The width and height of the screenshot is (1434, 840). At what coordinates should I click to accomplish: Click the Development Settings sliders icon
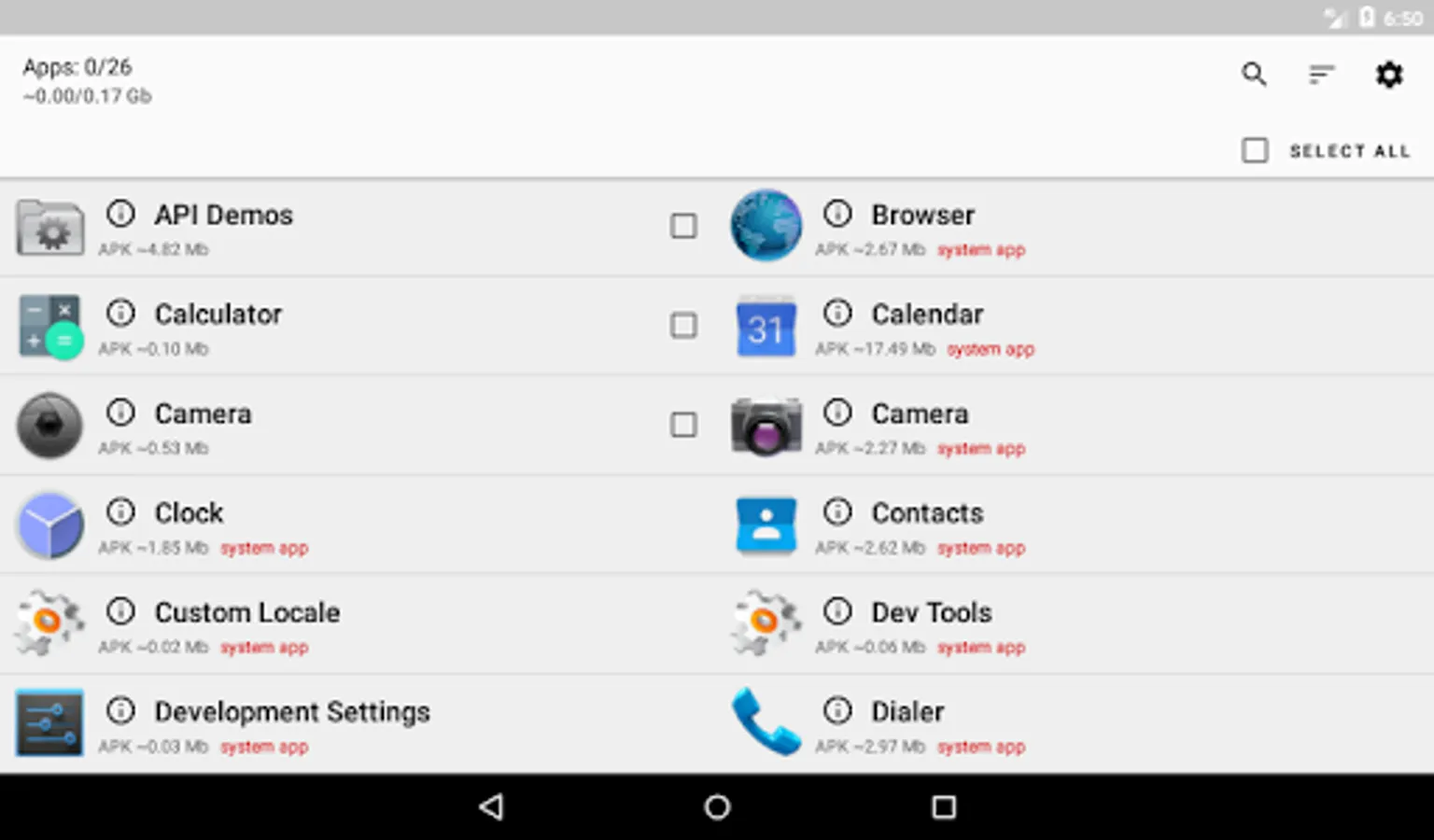click(50, 723)
